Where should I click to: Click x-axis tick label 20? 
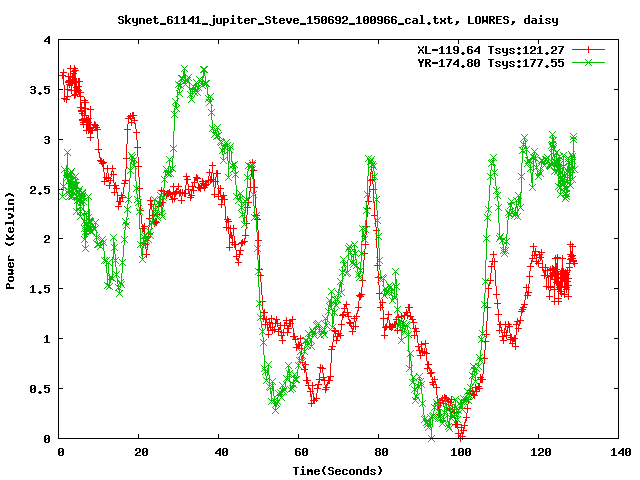141,452
